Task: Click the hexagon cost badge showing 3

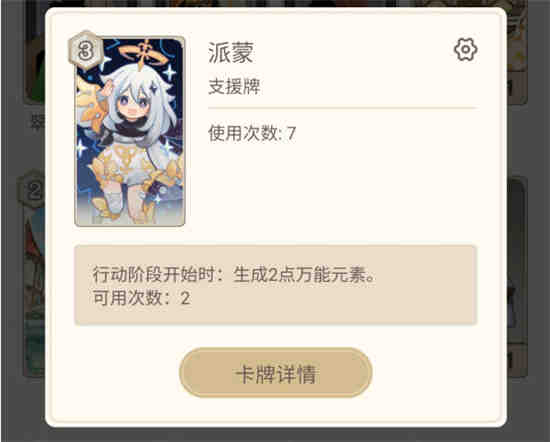Action: tap(86, 51)
